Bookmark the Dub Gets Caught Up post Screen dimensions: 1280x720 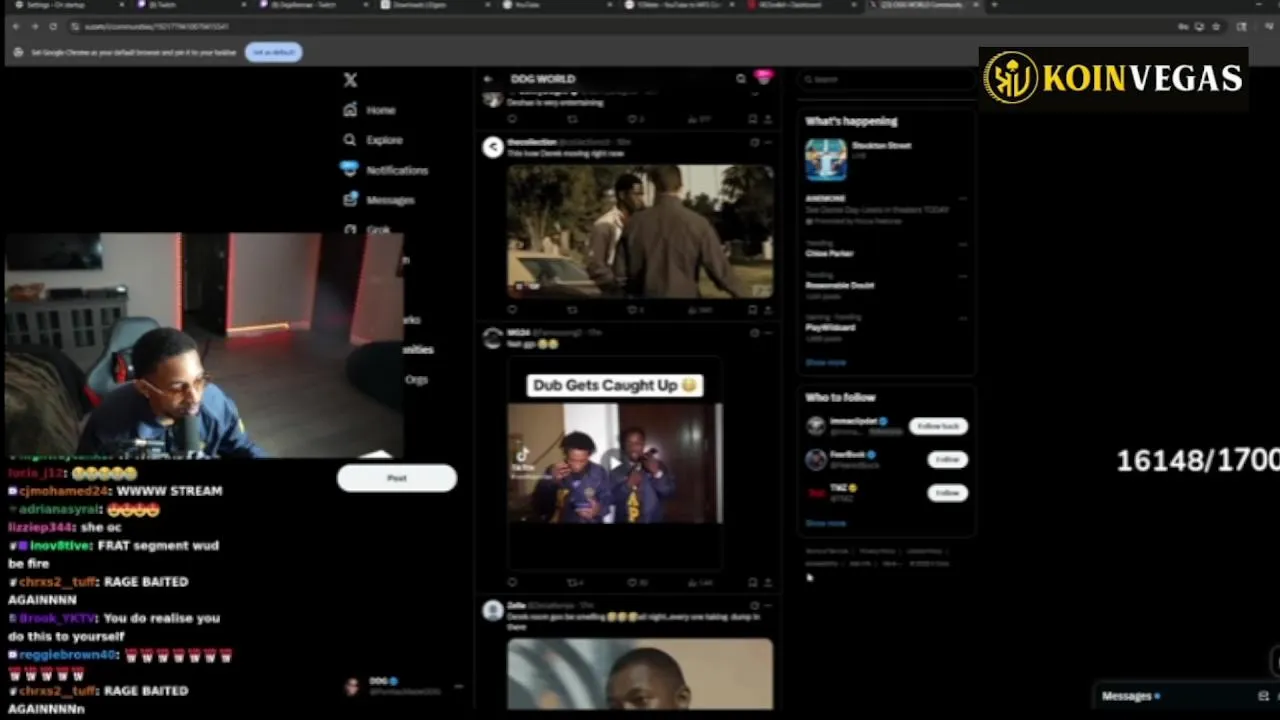(x=753, y=582)
